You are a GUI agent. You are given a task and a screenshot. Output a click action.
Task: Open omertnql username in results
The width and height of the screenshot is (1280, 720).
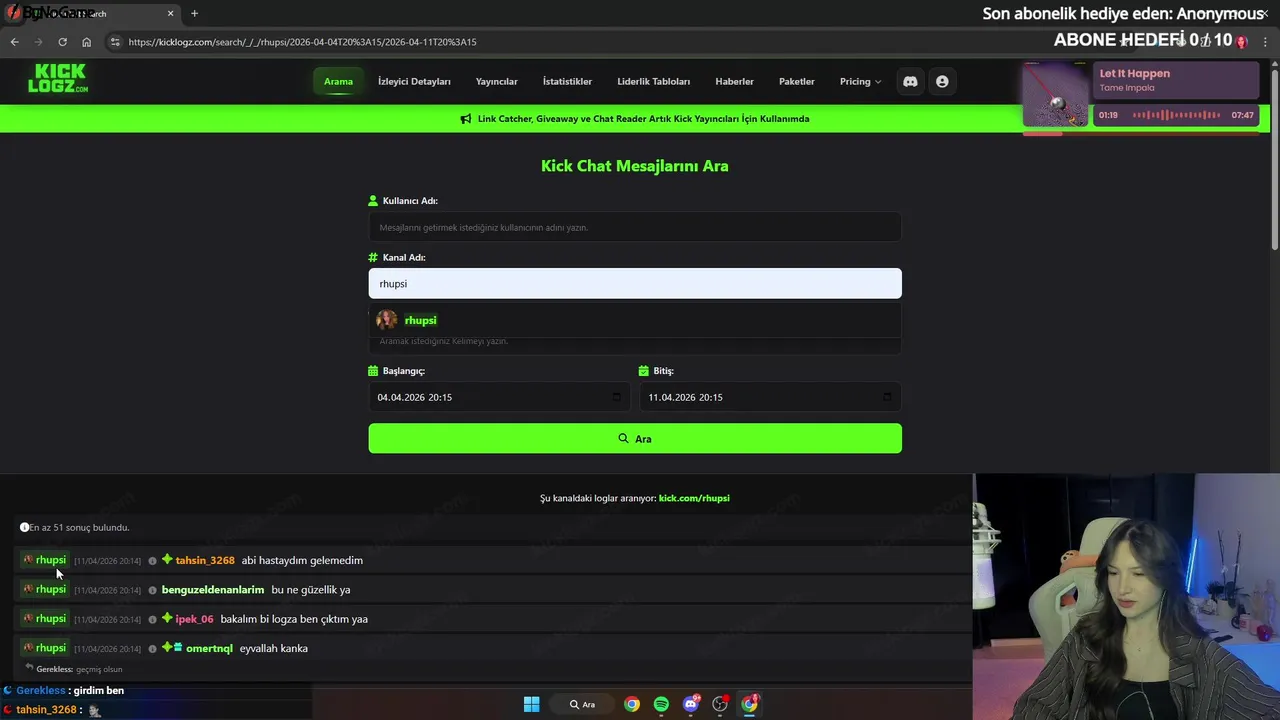click(x=209, y=648)
